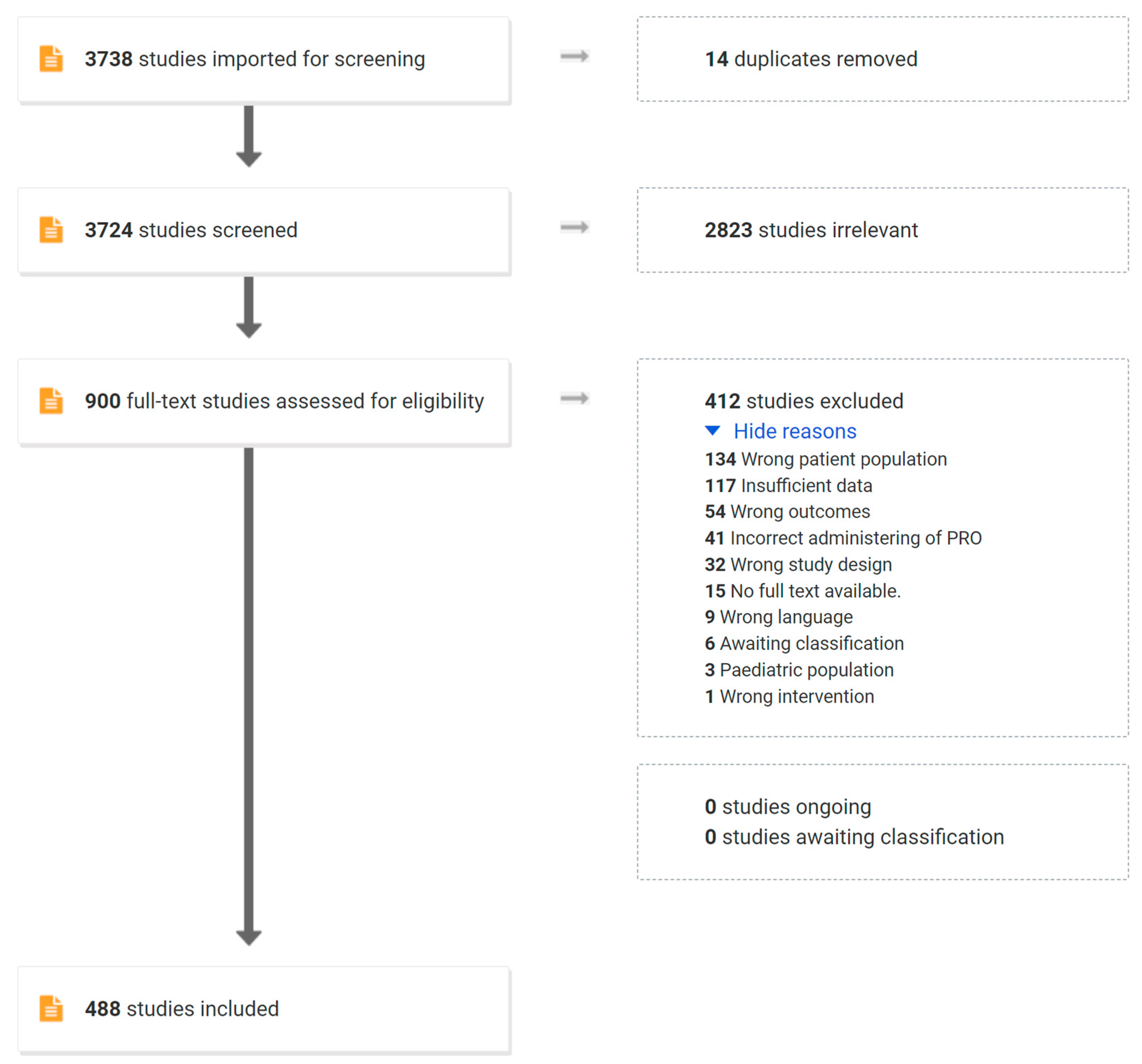
Task: Click the 117 Insufficient data reason
Action: [788, 485]
